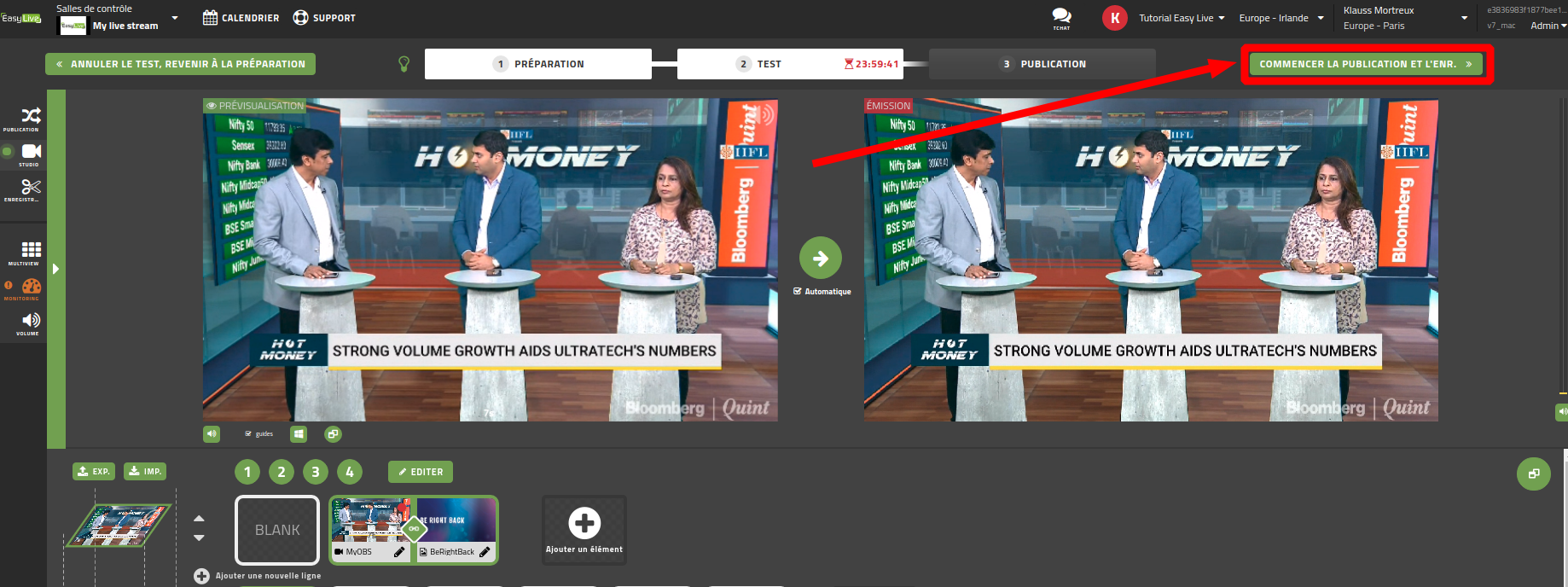Click the My live stream thumbnail logo
This screenshot has height=587, width=1568.
[x=72, y=26]
